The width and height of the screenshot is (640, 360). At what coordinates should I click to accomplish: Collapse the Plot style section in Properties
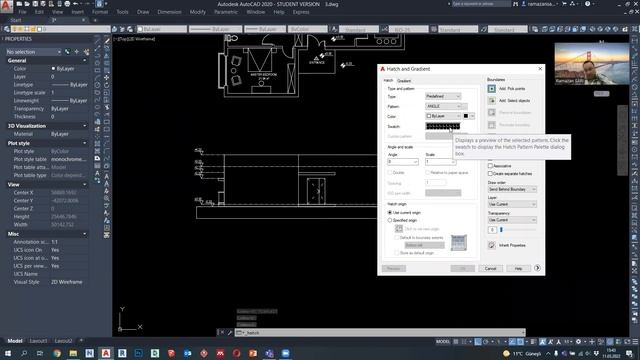click(x=84, y=143)
